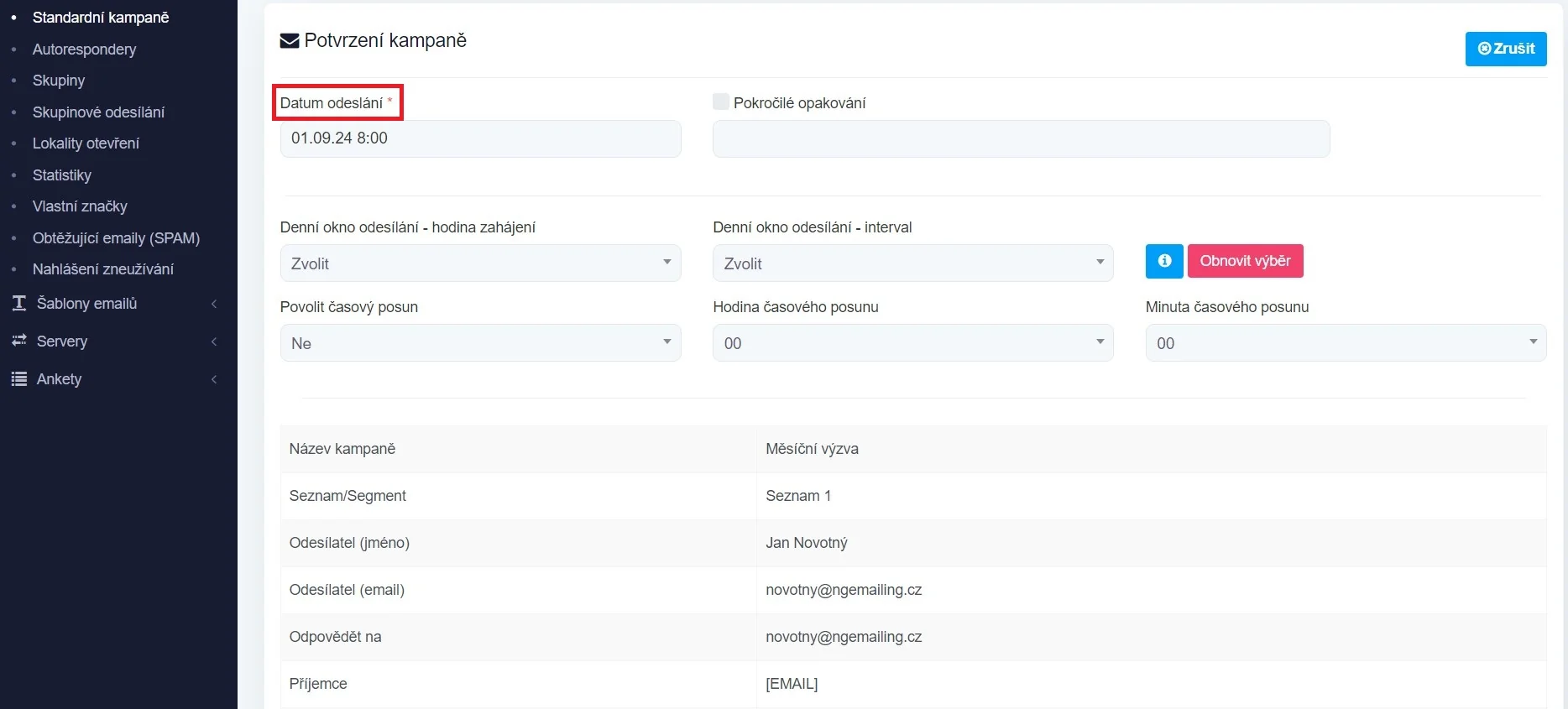Viewport: 1568px width, 709px height.
Task: Open the Povolit časový posun dropdown
Action: [480, 343]
